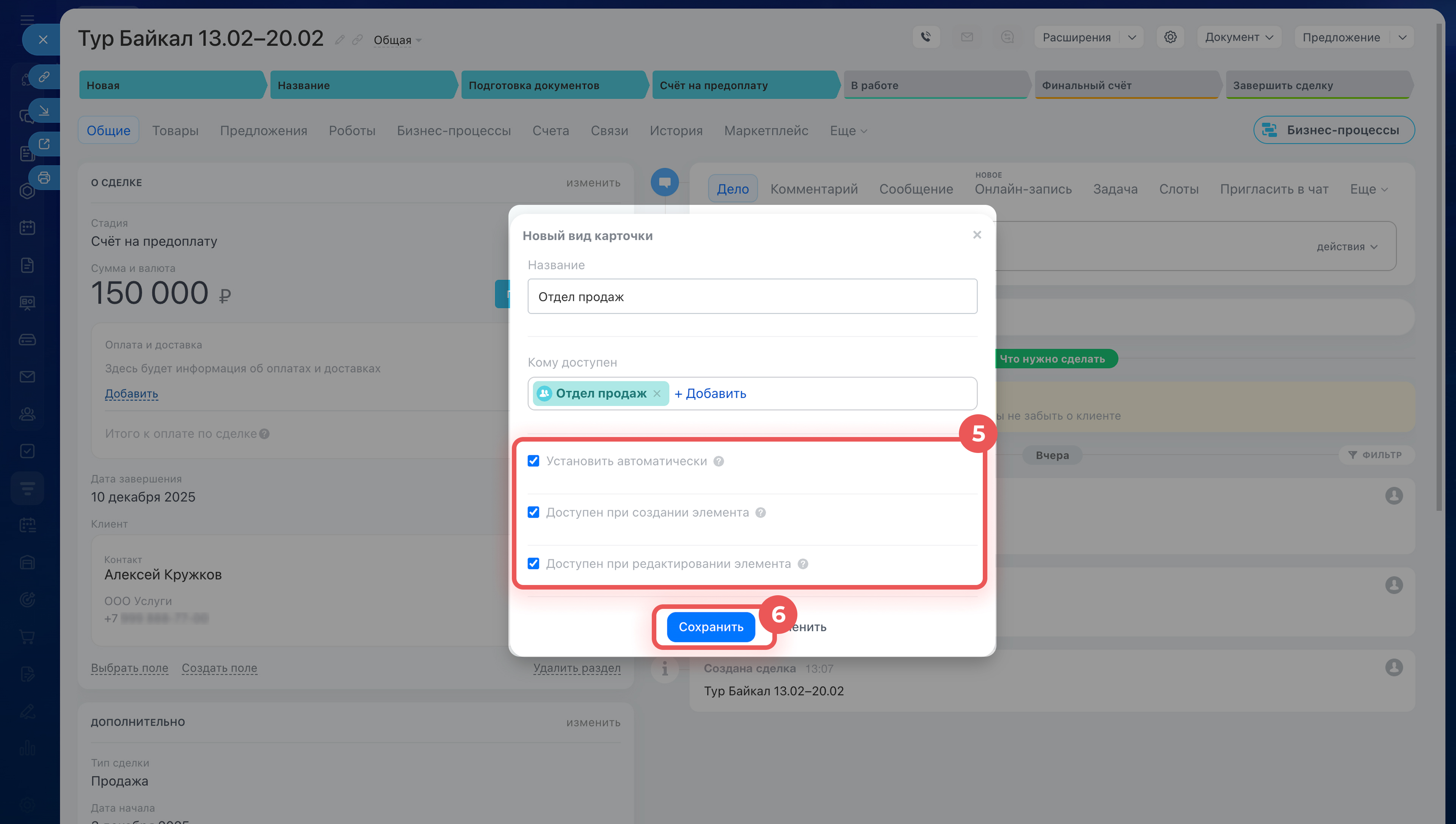Click the copy link icon on side tab

[x=44, y=76]
